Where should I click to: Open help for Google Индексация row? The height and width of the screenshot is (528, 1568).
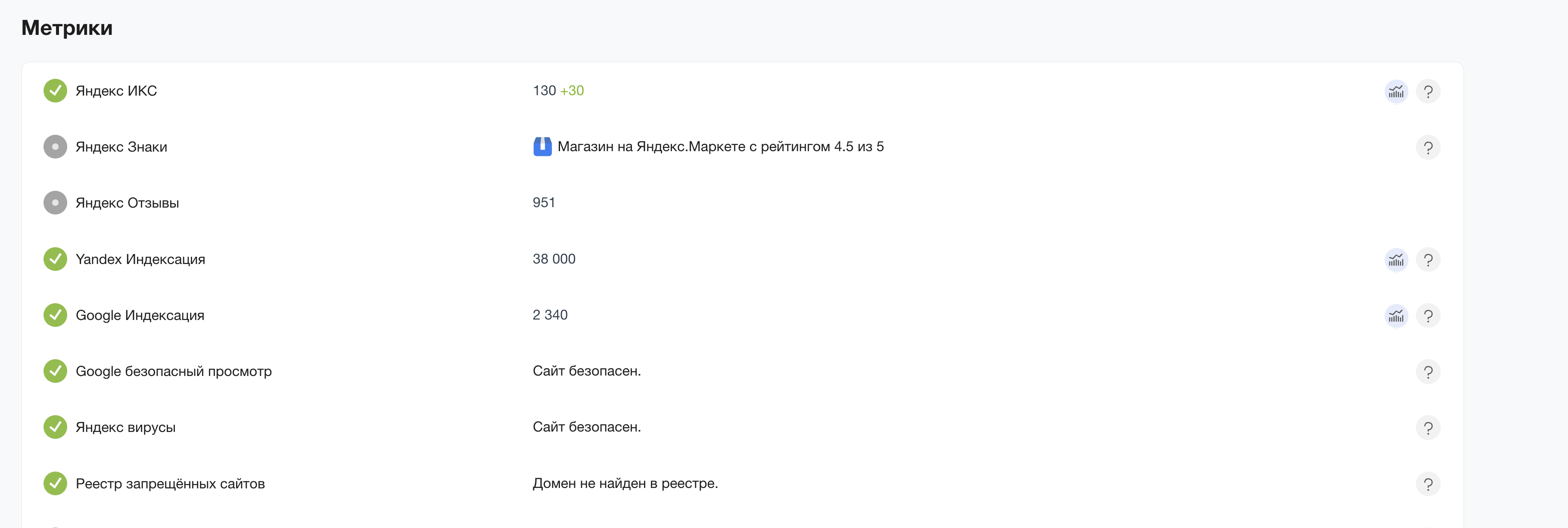coord(1428,316)
